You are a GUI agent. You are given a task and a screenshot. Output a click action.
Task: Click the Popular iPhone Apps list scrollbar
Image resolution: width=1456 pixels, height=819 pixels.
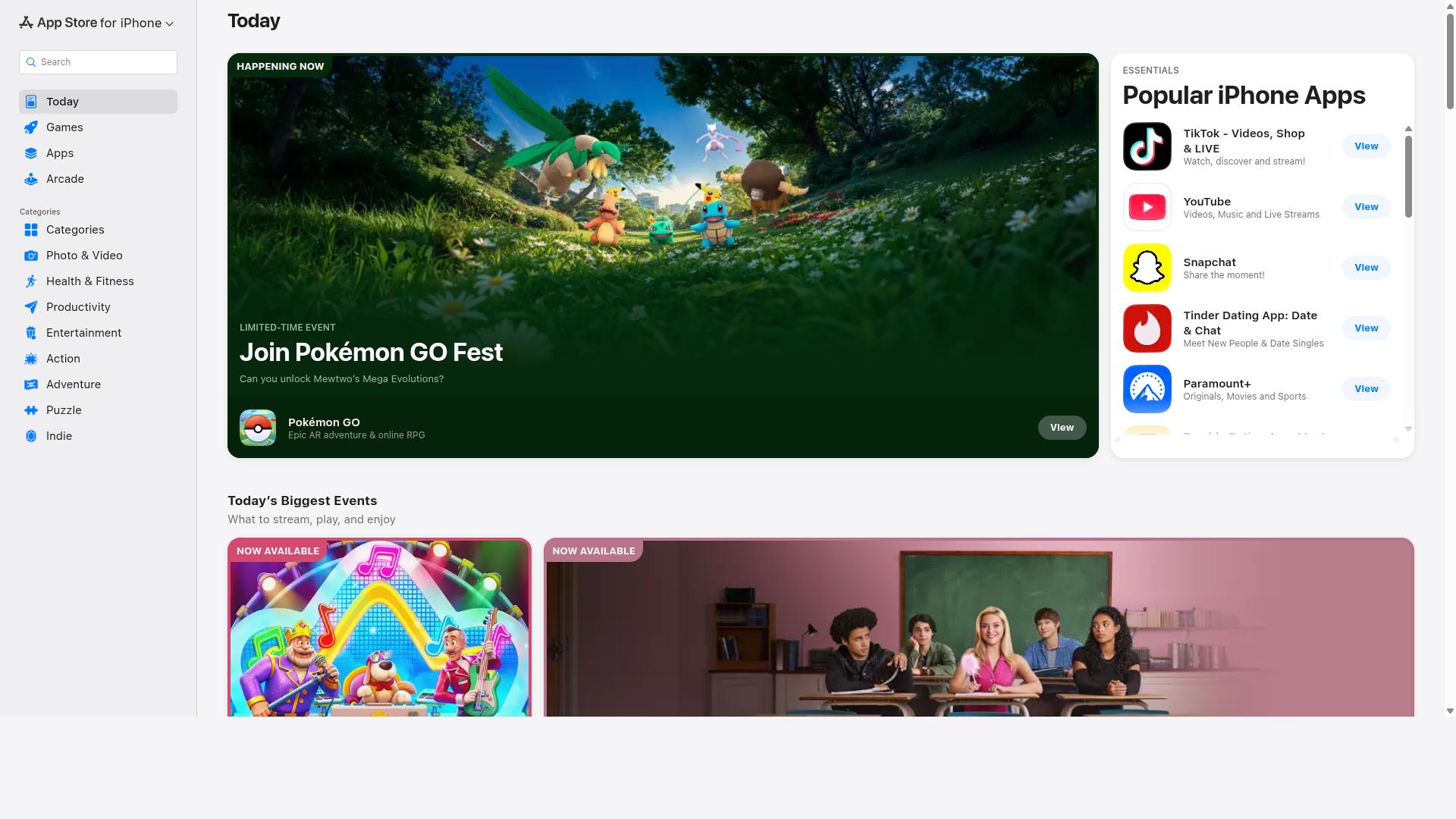pyautogui.click(x=1408, y=177)
